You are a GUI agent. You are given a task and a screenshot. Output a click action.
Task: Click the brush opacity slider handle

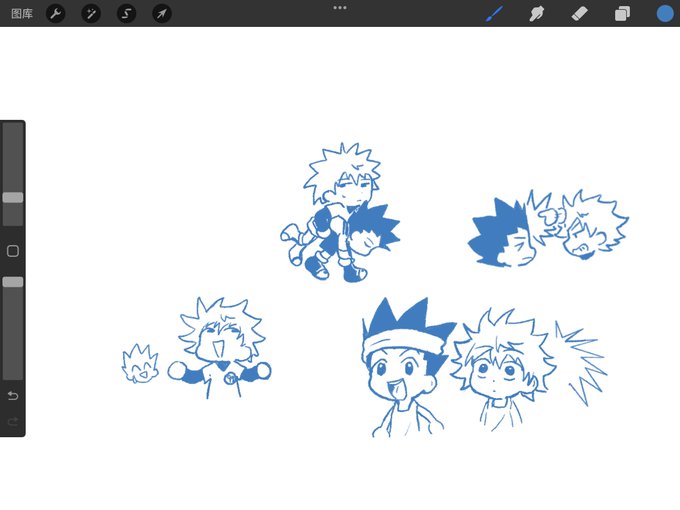[13, 282]
